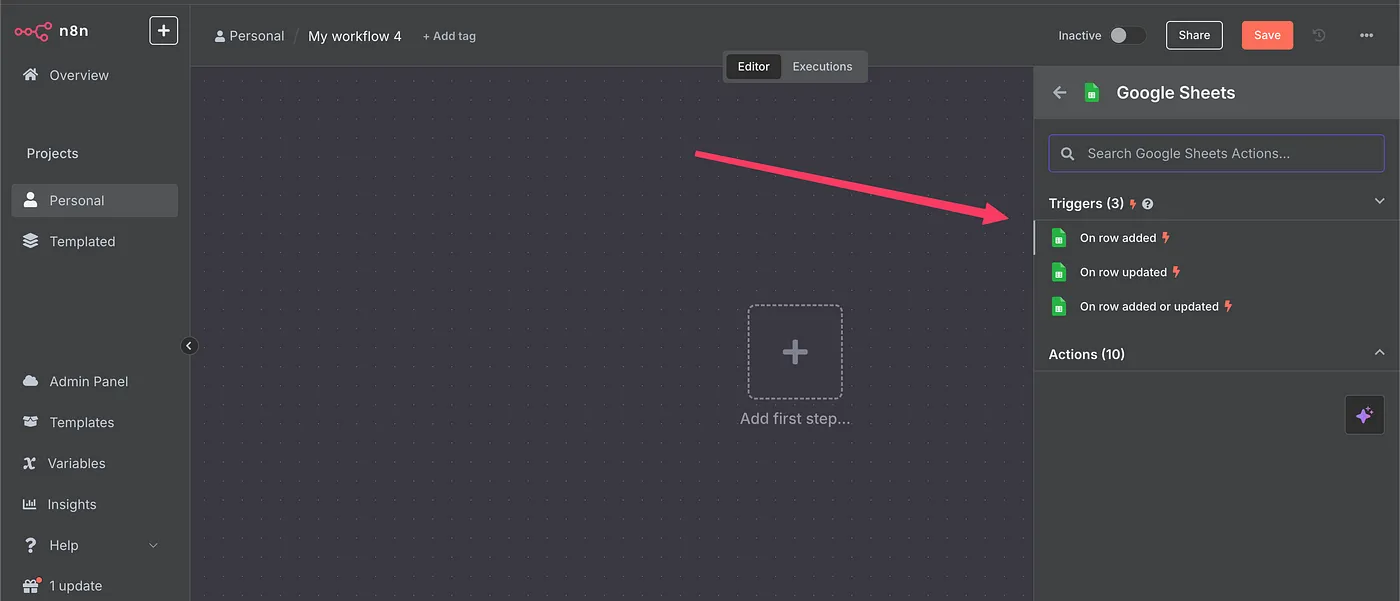Click the Admin Panel cloud icon
Image resolution: width=1400 pixels, height=601 pixels.
coord(30,381)
